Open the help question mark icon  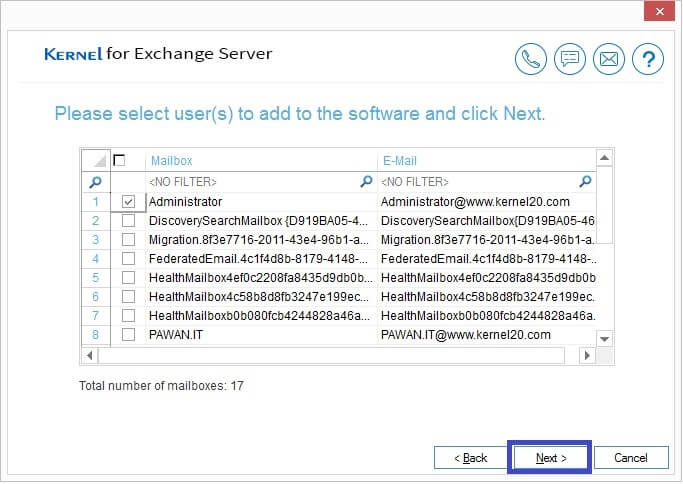pos(648,59)
